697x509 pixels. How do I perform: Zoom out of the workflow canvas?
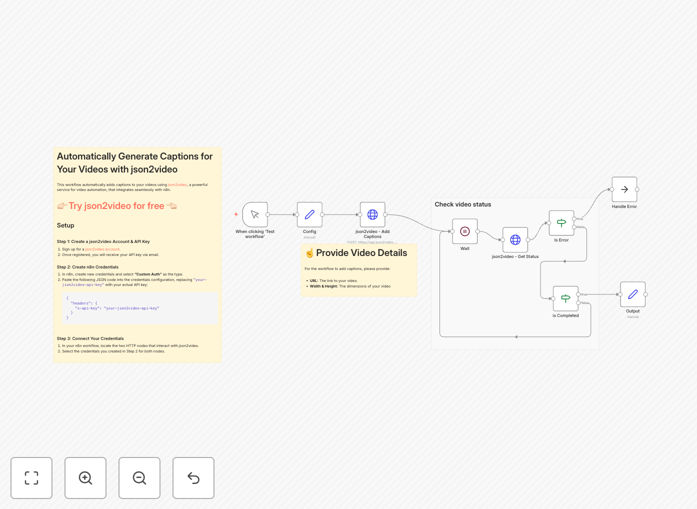click(x=139, y=478)
